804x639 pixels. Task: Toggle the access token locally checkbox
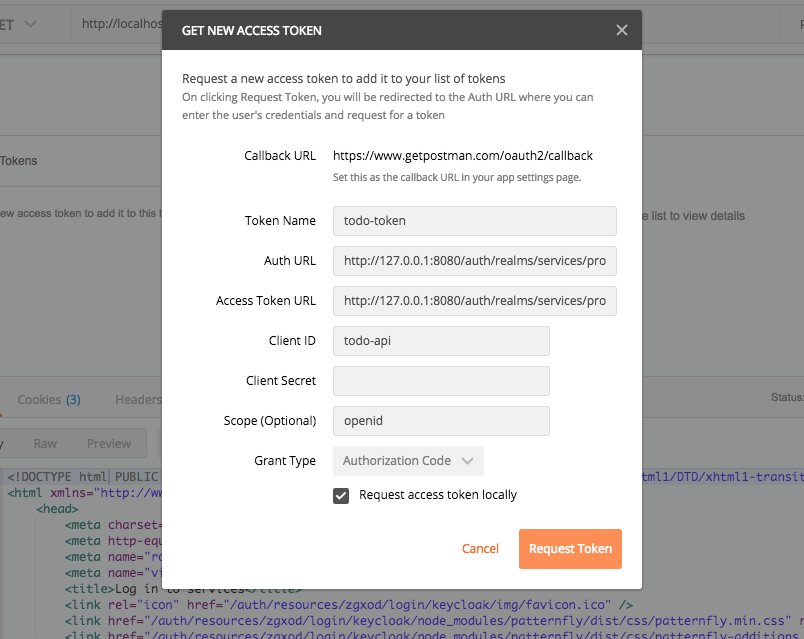(340, 494)
